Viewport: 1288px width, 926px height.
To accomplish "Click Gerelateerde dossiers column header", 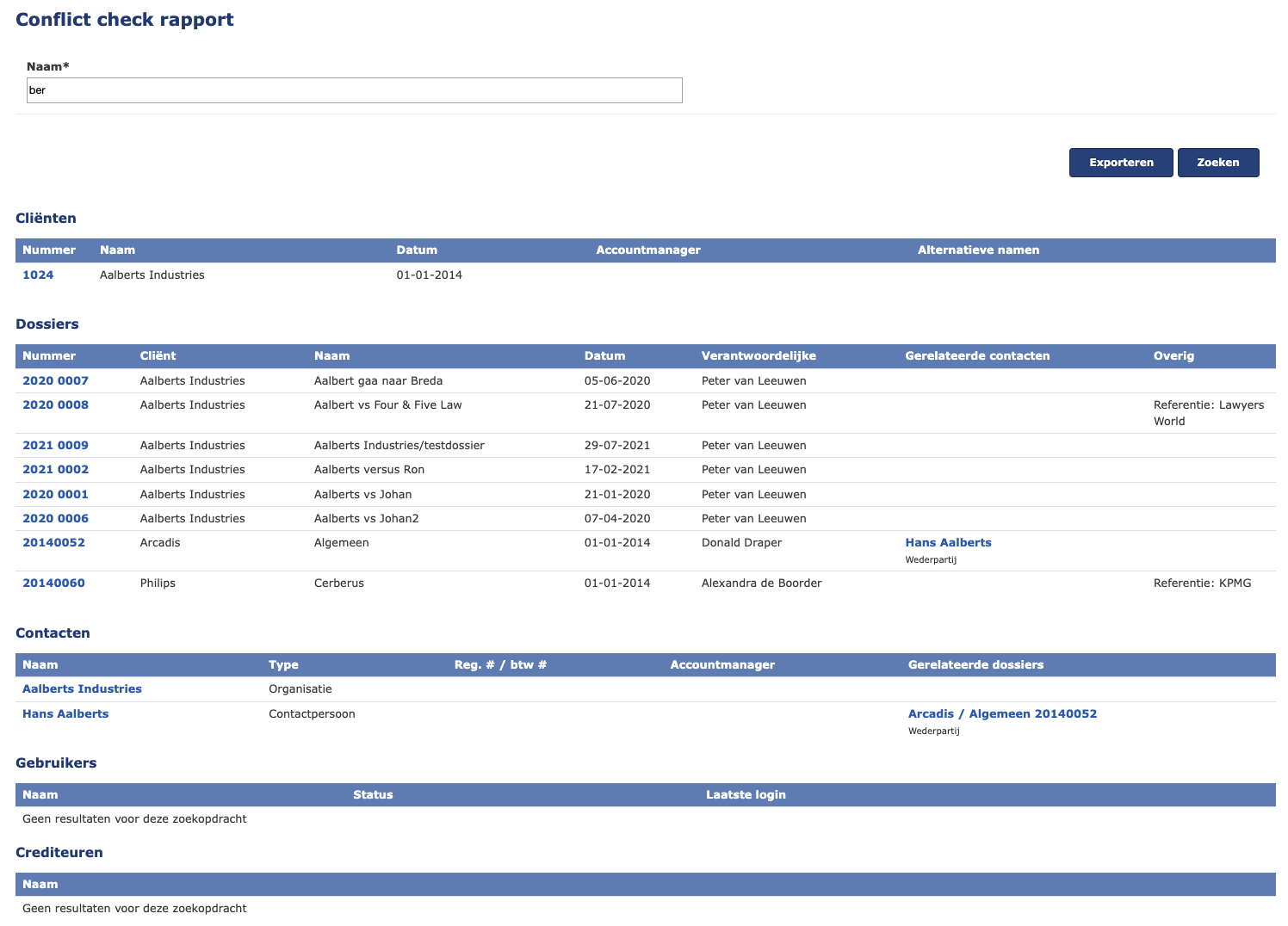I will click(975, 665).
